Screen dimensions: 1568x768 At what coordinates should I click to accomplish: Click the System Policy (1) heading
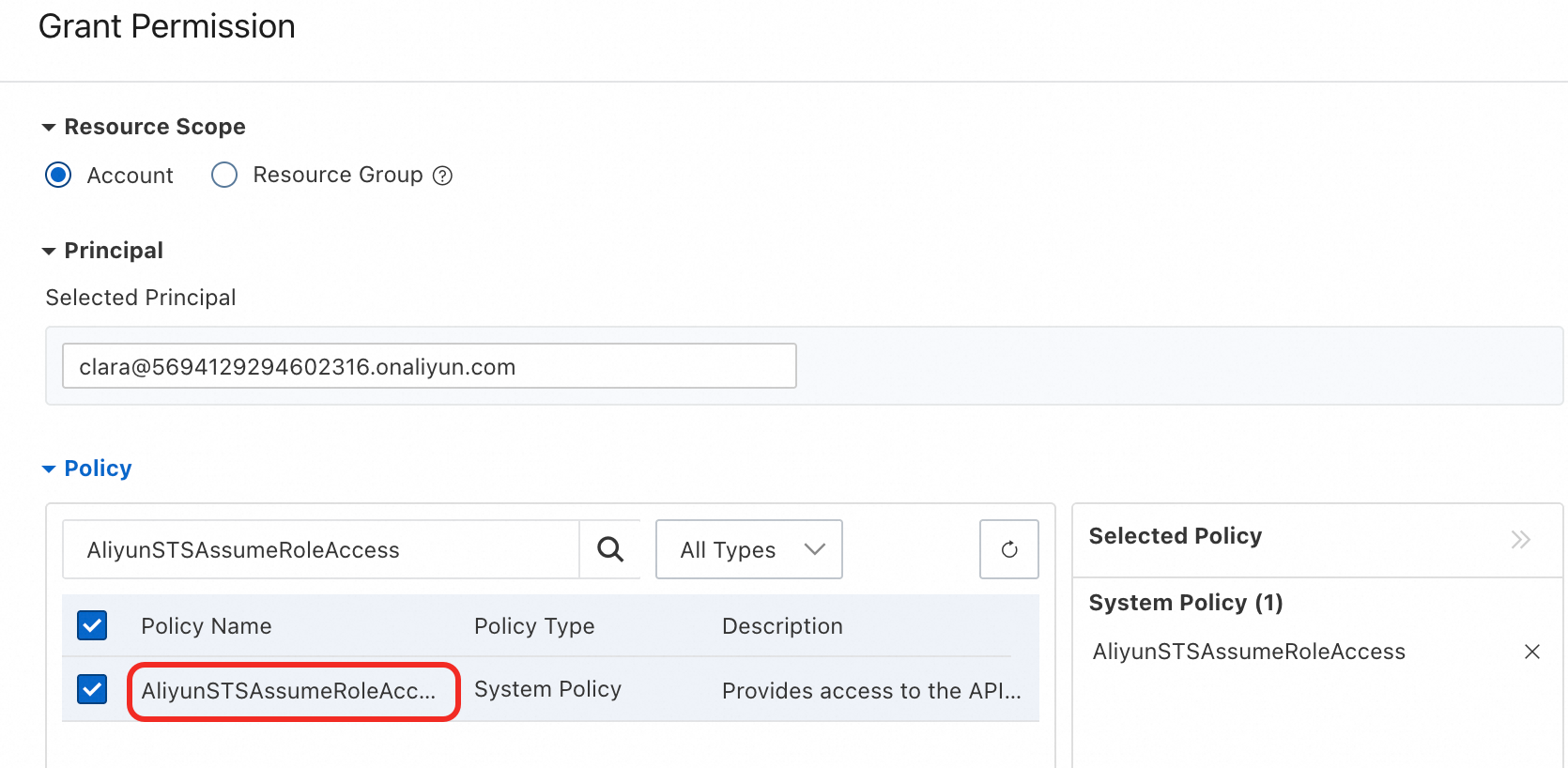click(x=1185, y=603)
